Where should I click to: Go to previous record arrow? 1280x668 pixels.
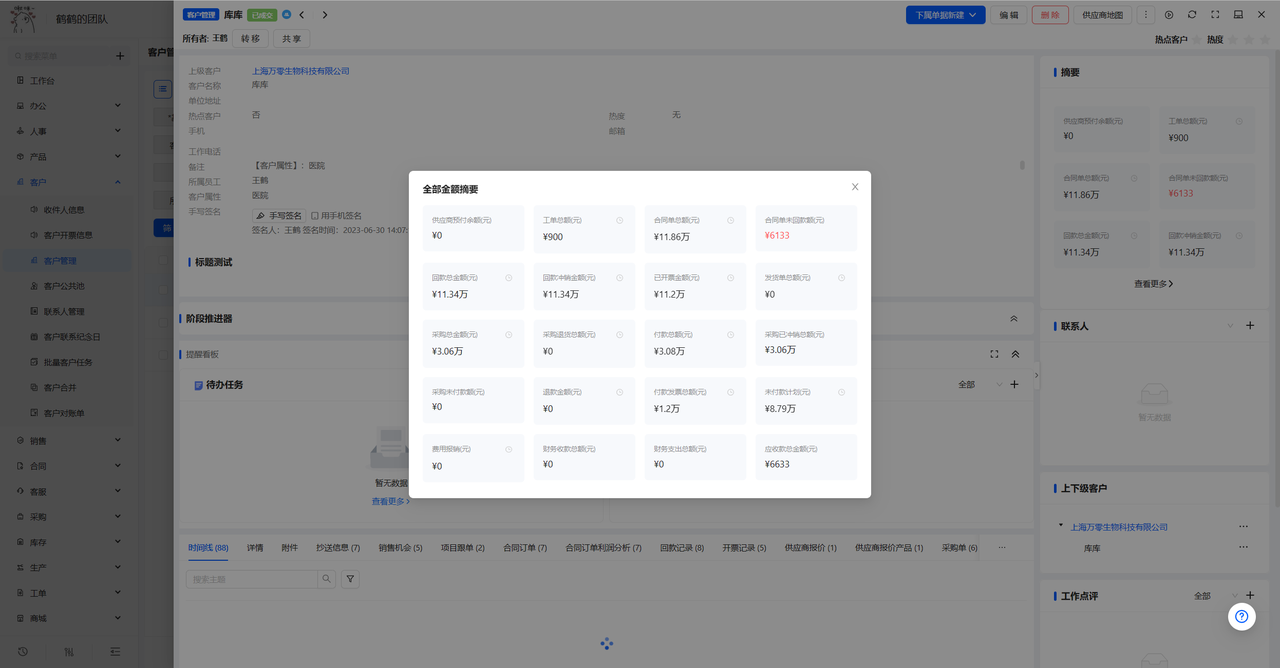tap(302, 15)
